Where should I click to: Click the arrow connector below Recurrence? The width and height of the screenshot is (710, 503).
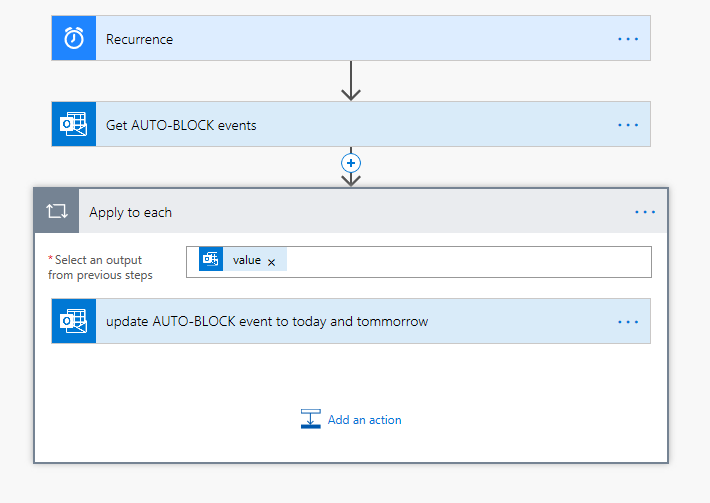(350, 81)
